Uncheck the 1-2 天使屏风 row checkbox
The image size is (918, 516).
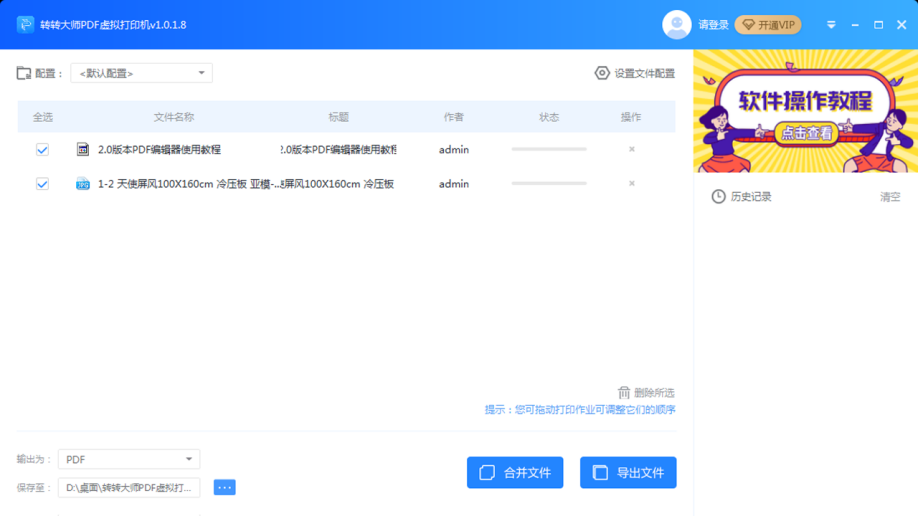pos(42,184)
